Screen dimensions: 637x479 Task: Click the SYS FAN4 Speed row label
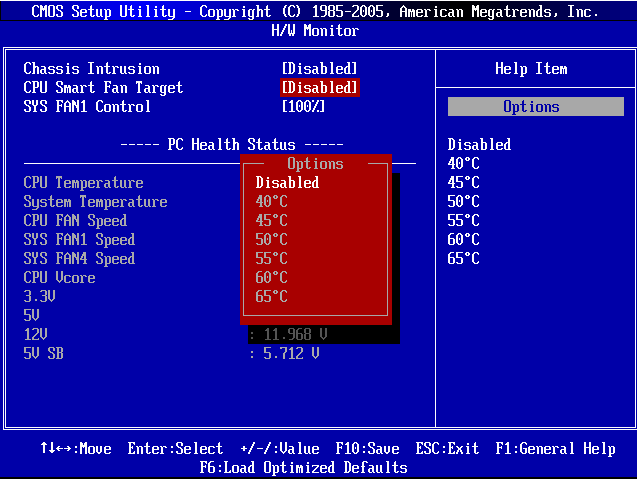[79, 259]
